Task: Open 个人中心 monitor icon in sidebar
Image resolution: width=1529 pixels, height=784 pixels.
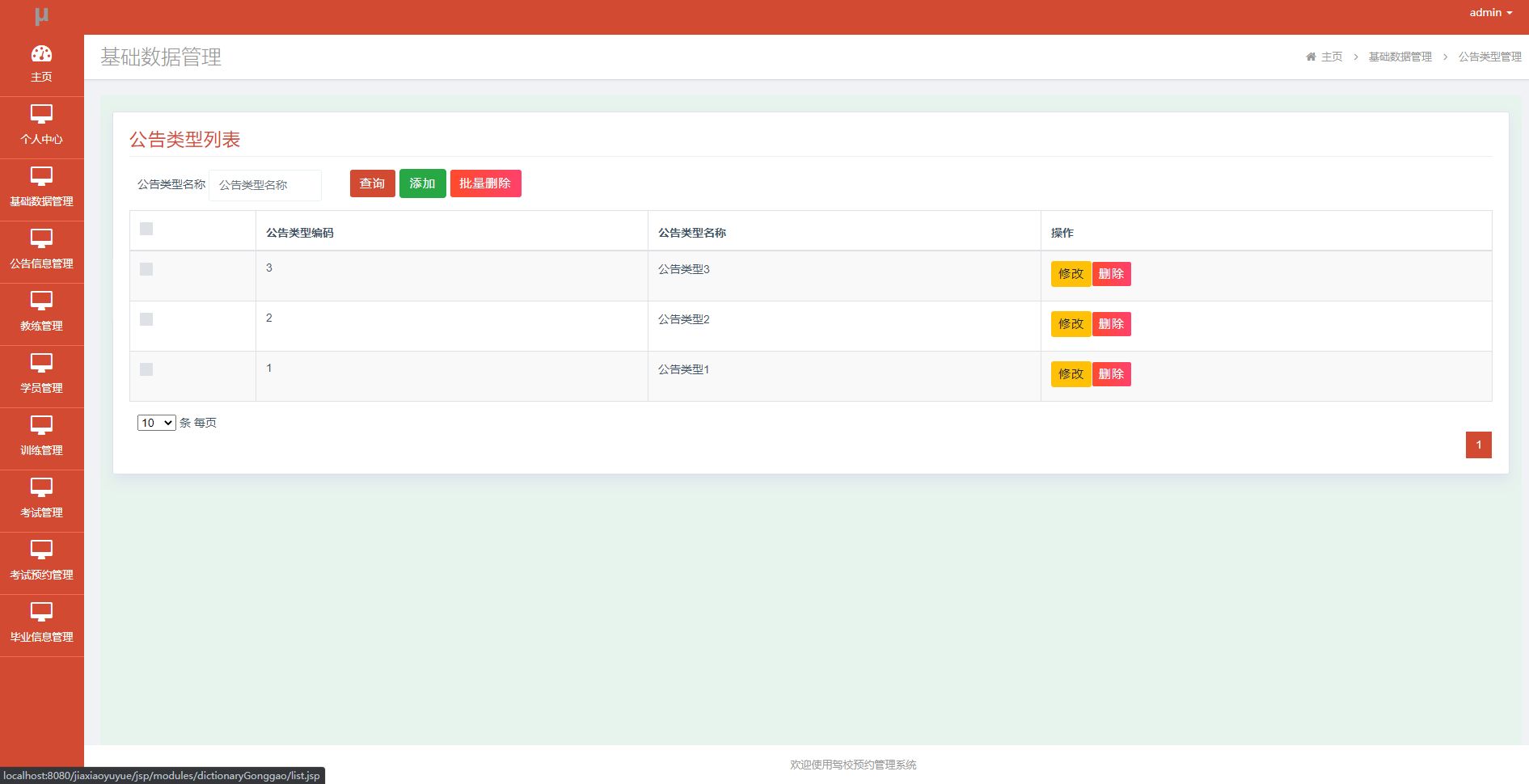Action: coord(41,114)
